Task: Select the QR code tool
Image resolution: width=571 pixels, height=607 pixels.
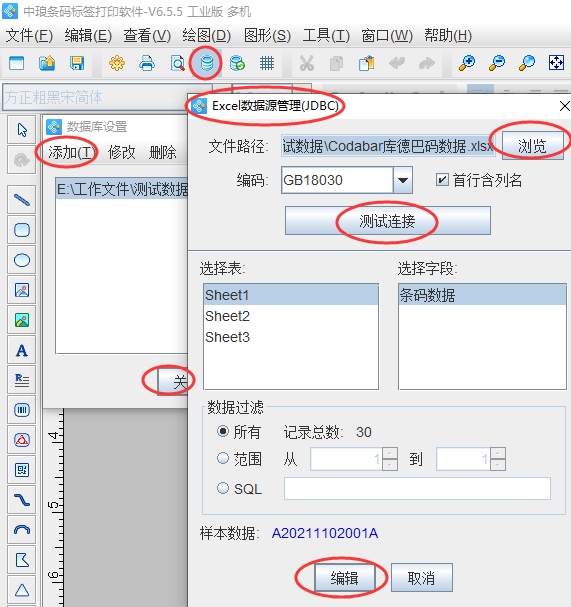Action: click(22, 470)
